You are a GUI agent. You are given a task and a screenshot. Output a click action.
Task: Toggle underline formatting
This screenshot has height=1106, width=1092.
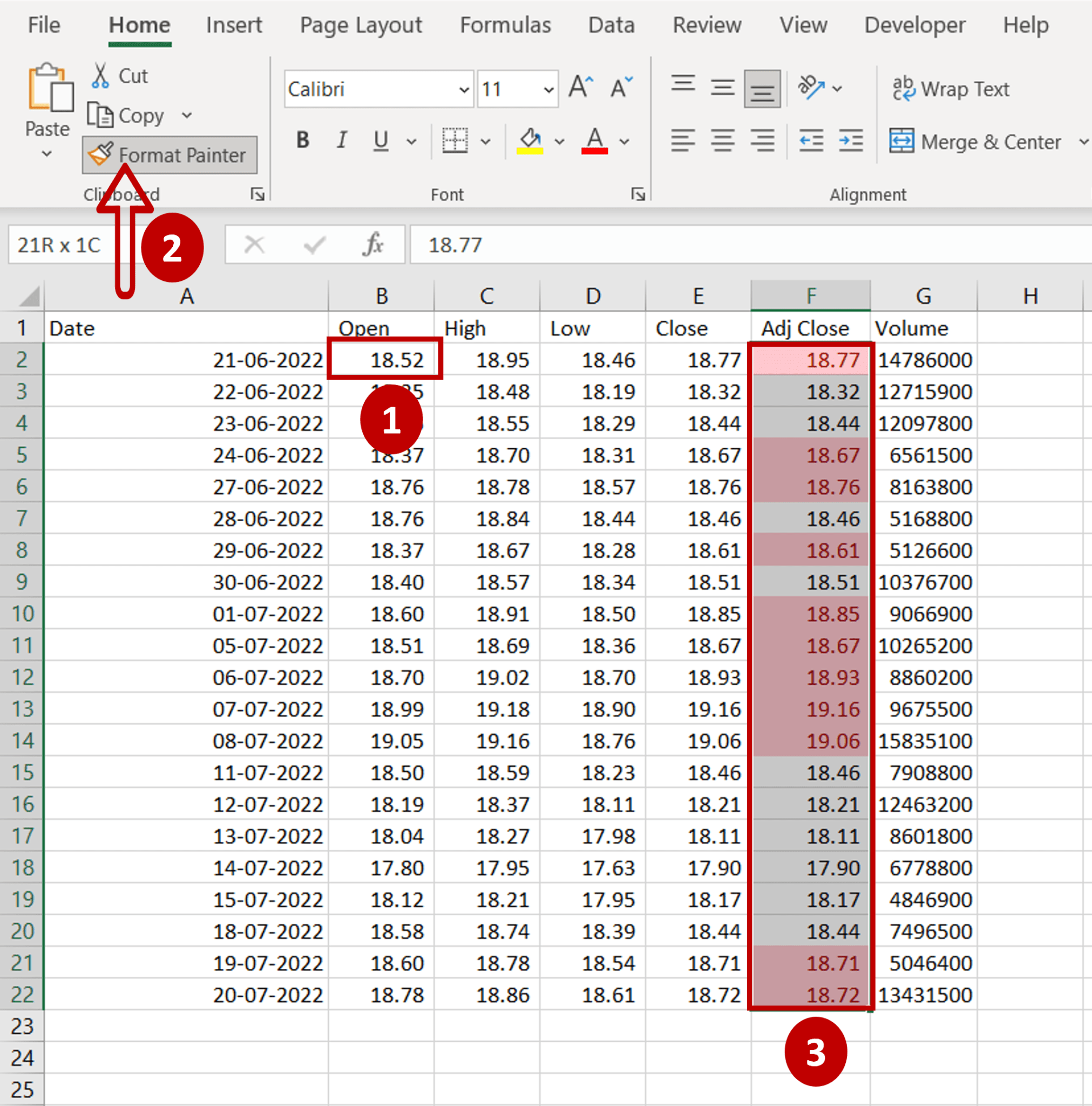(380, 140)
